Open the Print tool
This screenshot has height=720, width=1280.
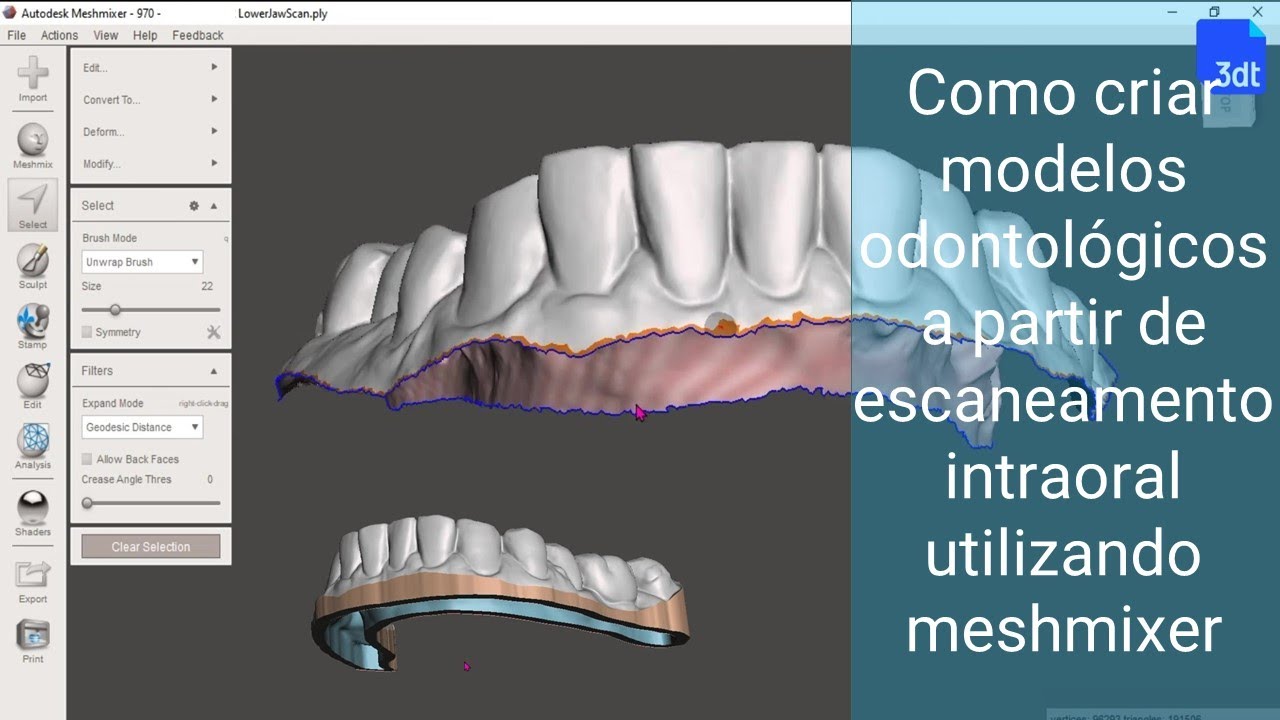pyautogui.click(x=33, y=641)
